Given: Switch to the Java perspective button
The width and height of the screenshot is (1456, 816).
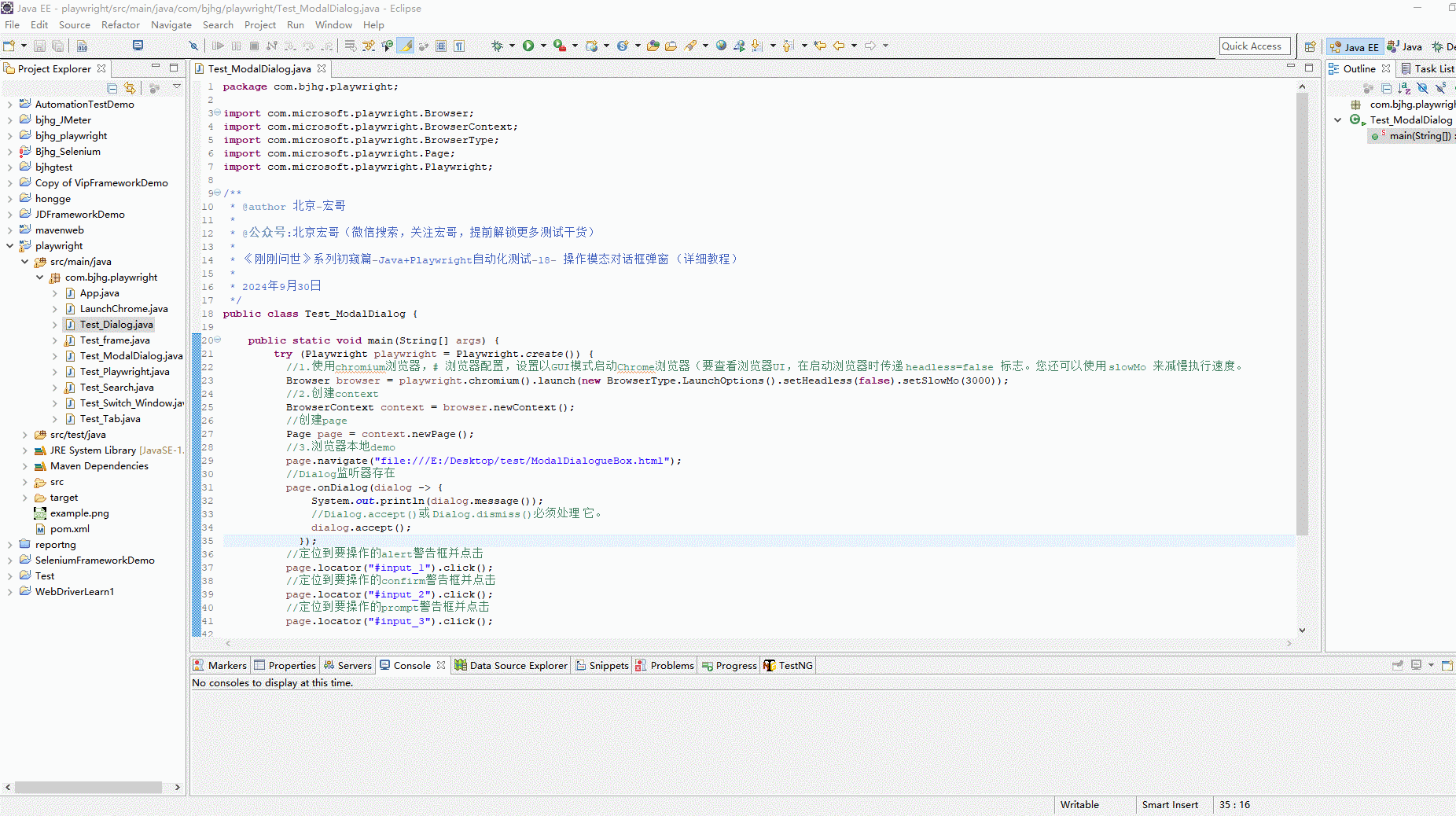Looking at the screenshot, I should pos(1405,46).
